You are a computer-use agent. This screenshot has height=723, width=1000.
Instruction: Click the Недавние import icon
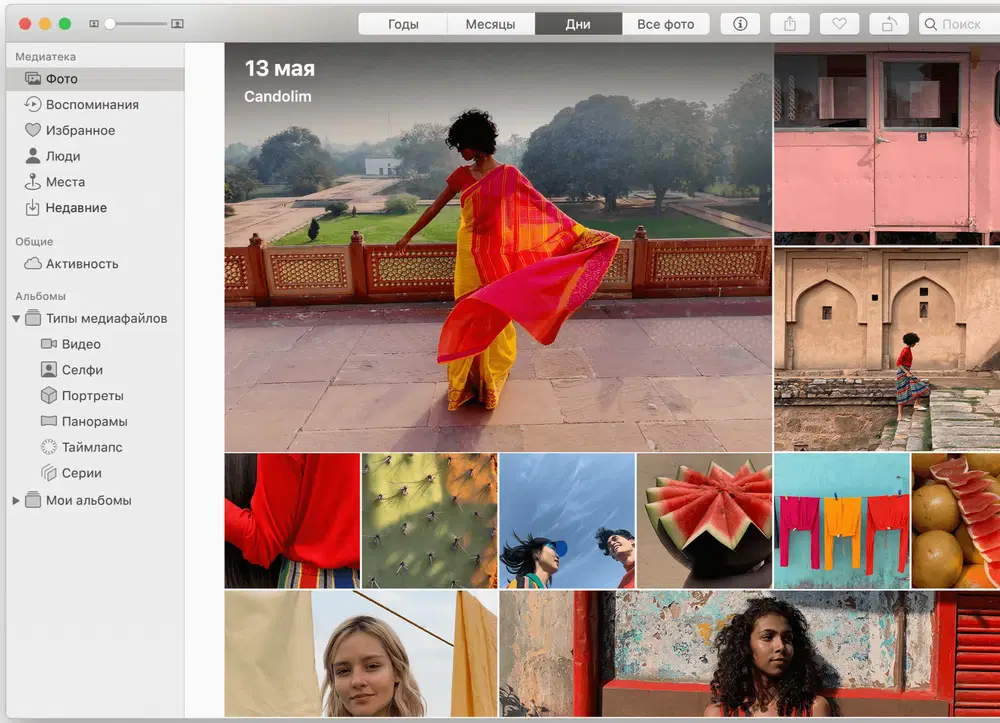click(x=33, y=207)
